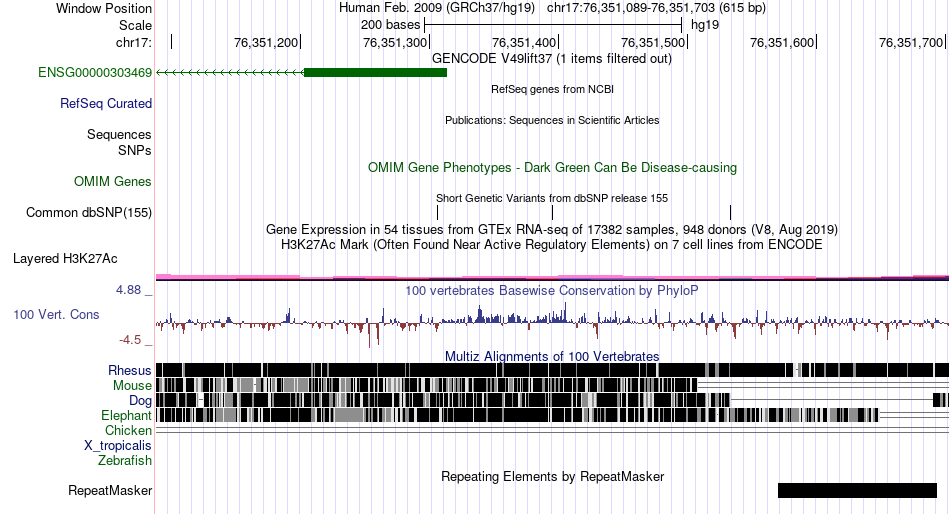Open Publications: Sequences in Scientific Articles title

pos(552,120)
